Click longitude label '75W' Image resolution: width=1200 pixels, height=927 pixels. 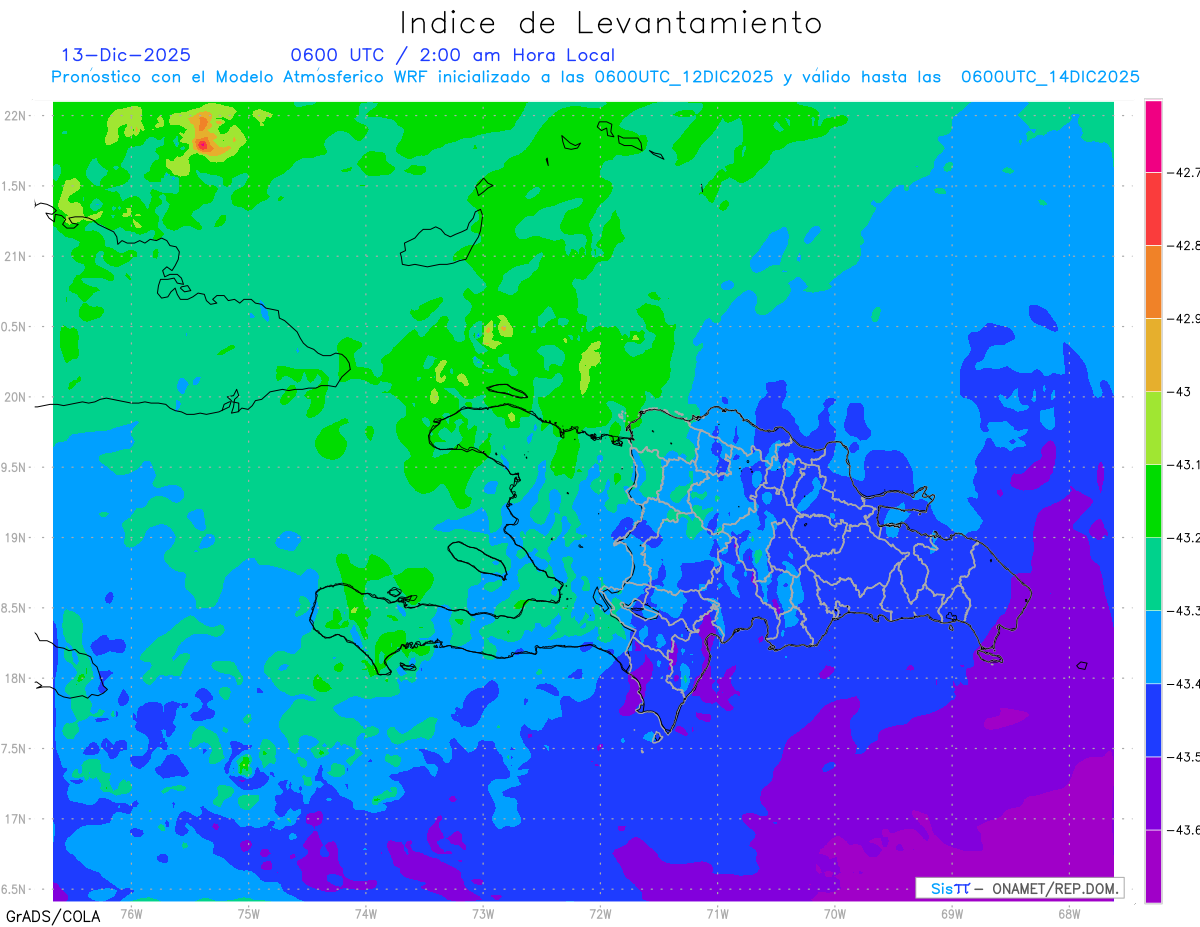(248, 913)
